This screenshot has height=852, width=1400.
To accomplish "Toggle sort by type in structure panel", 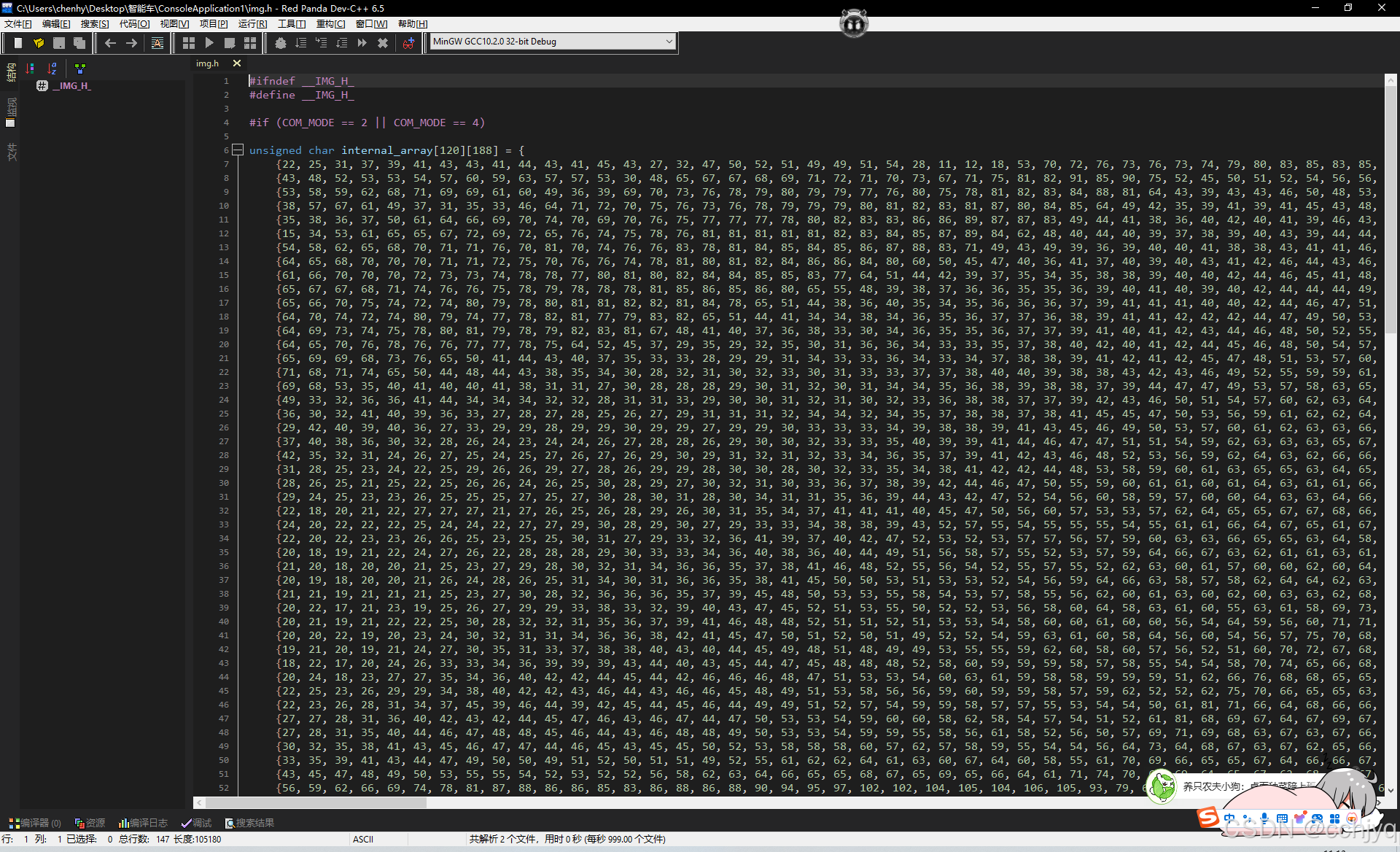I will (x=30, y=69).
